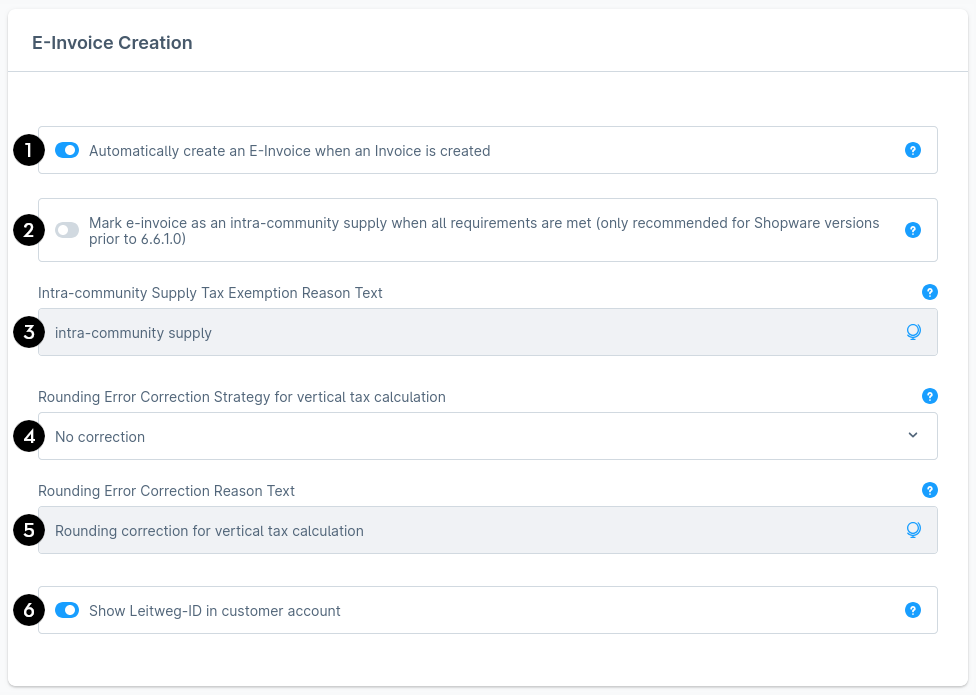Image resolution: width=976 pixels, height=695 pixels.
Task: Click the number 2 badge marker
Action: pos(28,230)
